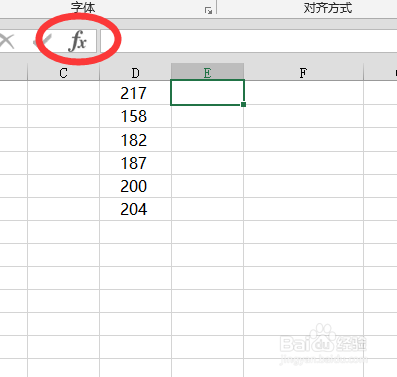
Task: Click the cell containing 187
Action: pyautogui.click(x=135, y=163)
